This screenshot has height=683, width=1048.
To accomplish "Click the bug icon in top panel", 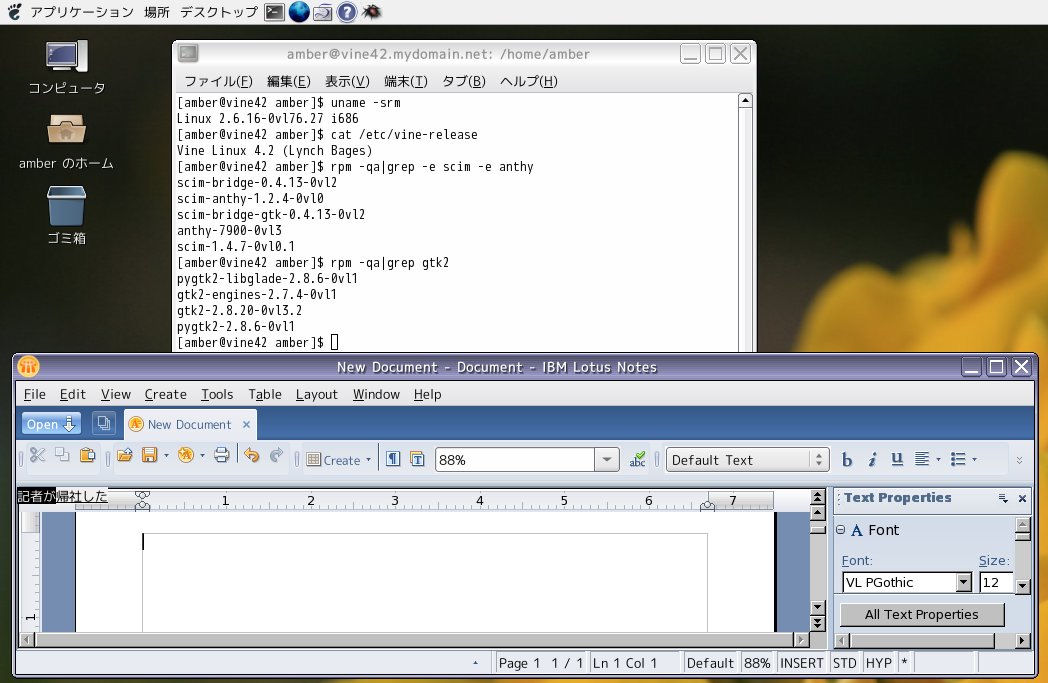I will (x=371, y=11).
